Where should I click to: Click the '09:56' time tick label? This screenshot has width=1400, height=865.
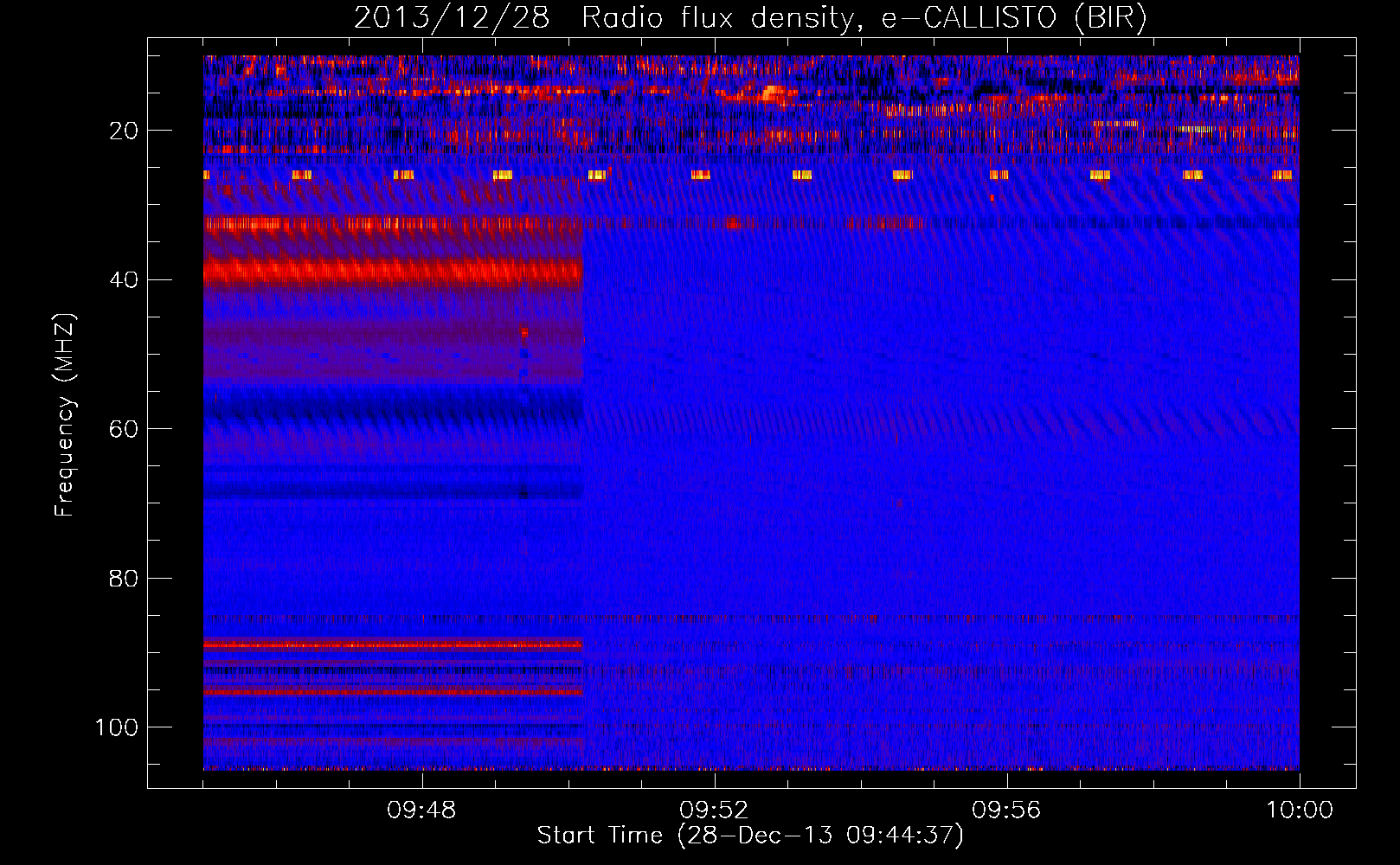[x=1006, y=811]
